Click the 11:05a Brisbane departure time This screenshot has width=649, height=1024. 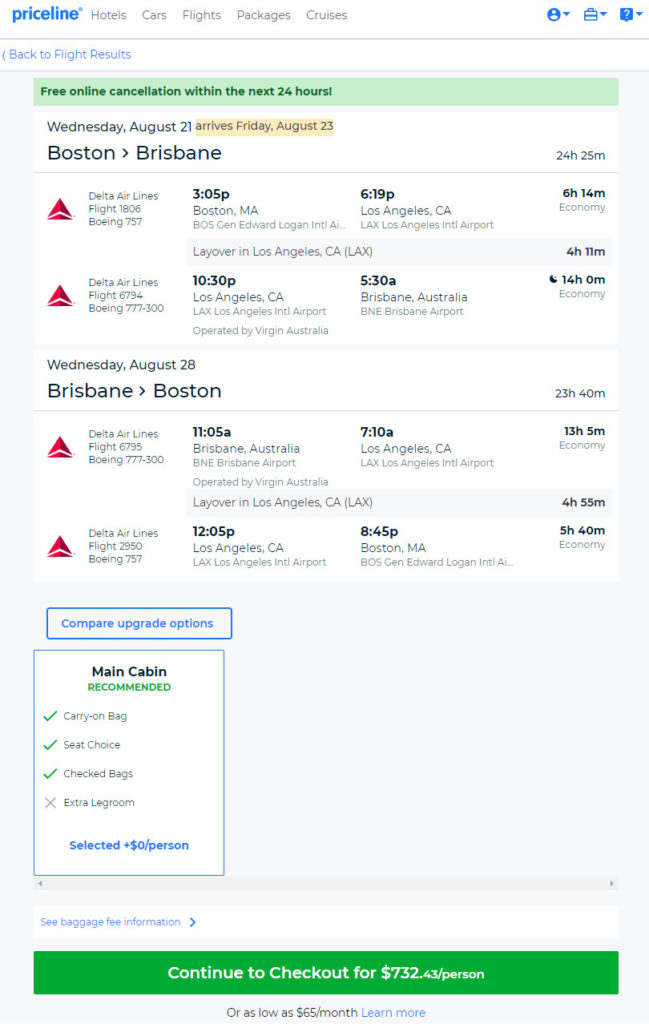(212, 432)
